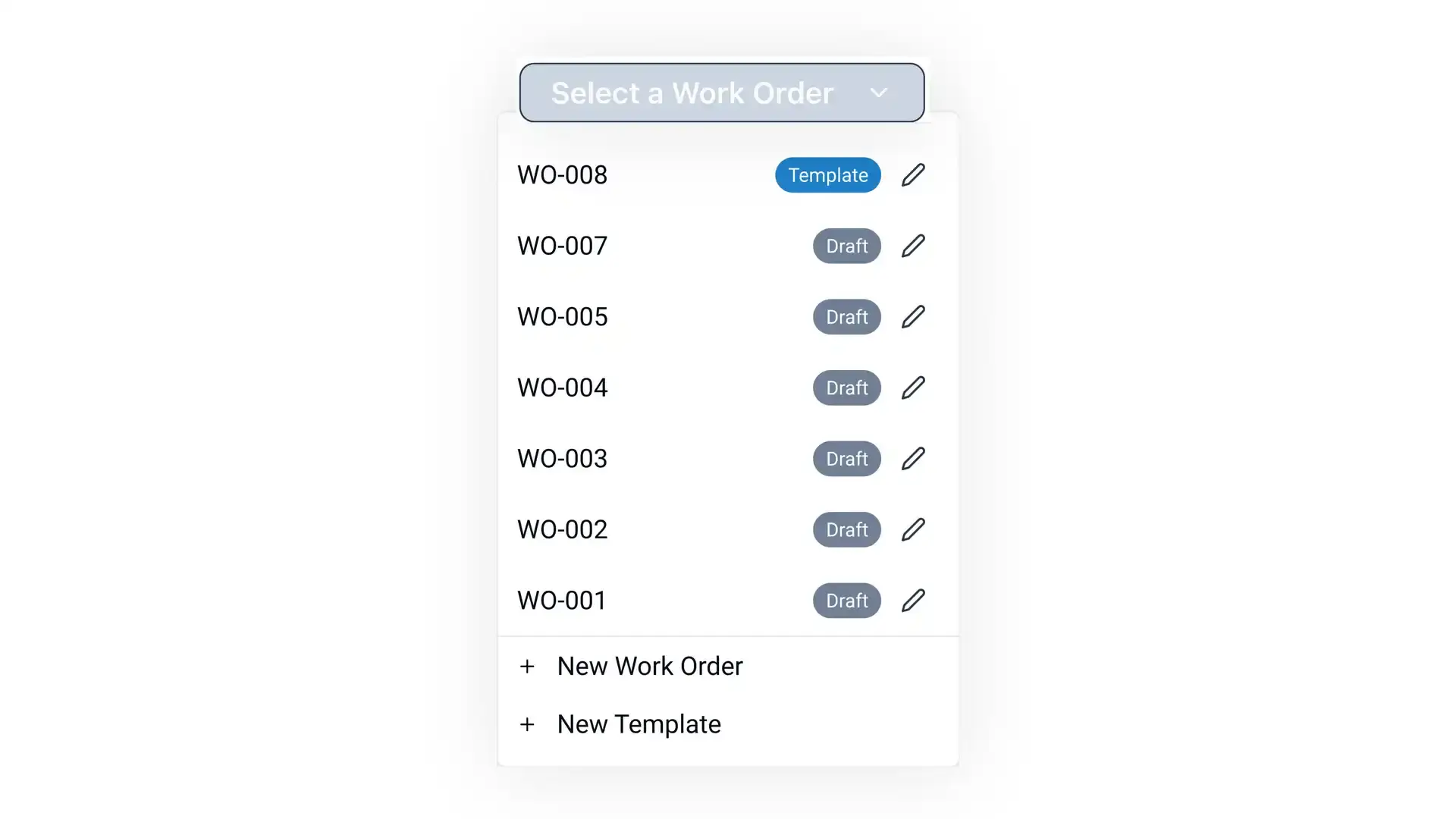Click the edit icon for WO-007
The image size is (1456, 819).
point(912,245)
